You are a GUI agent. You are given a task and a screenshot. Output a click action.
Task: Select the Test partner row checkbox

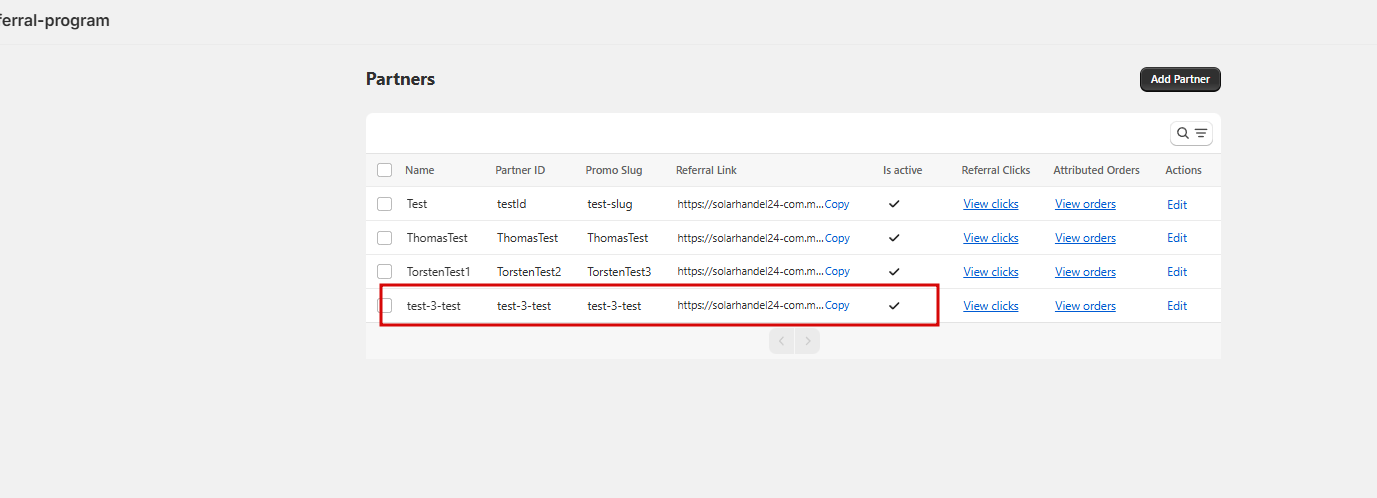385,204
